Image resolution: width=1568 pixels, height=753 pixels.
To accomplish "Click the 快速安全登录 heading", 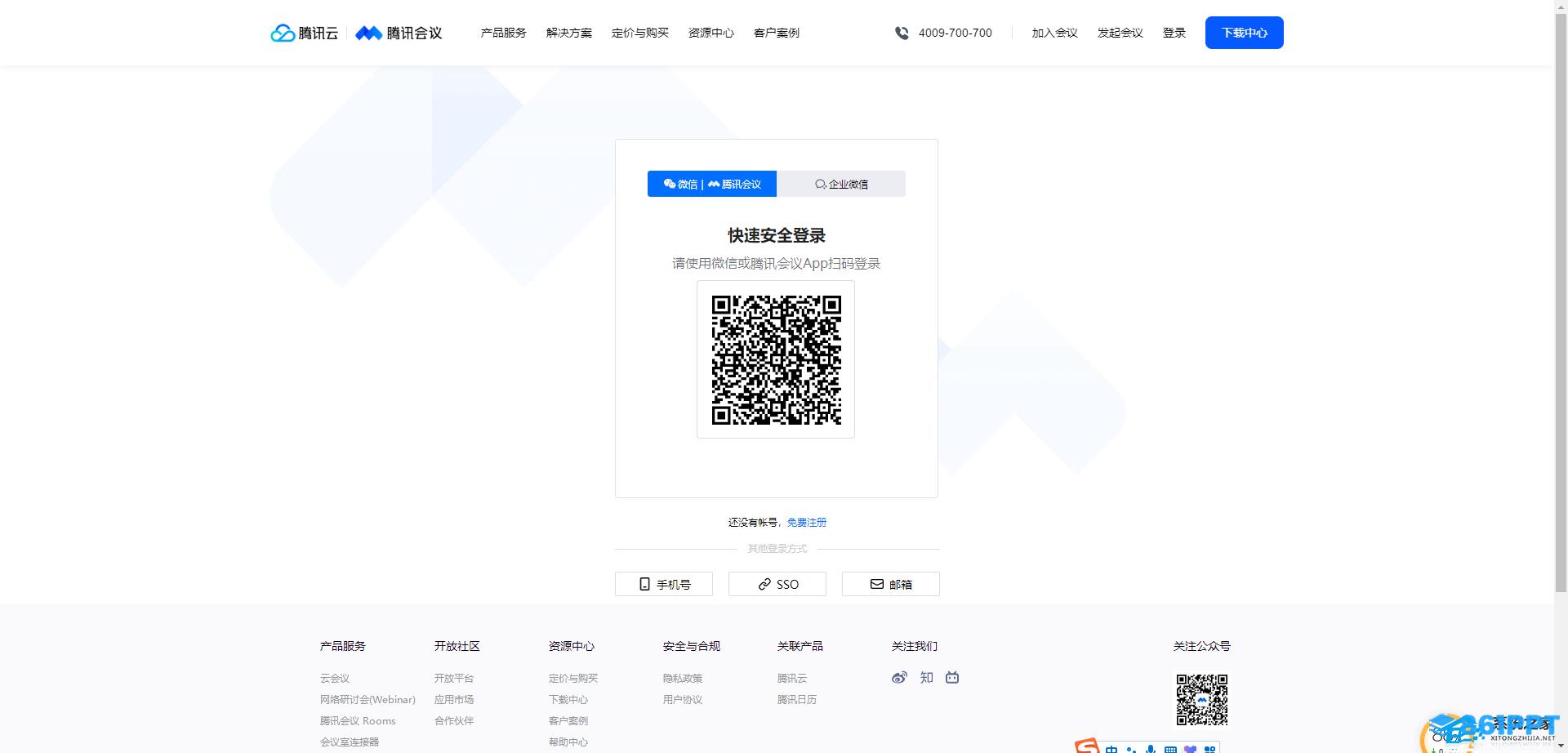I will (777, 235).
